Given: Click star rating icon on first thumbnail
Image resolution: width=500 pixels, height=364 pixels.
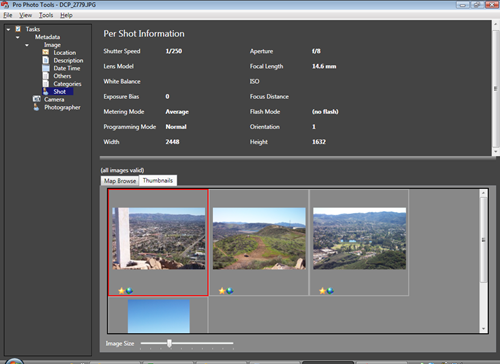Looking at the screenshot, I should (122, 291).
